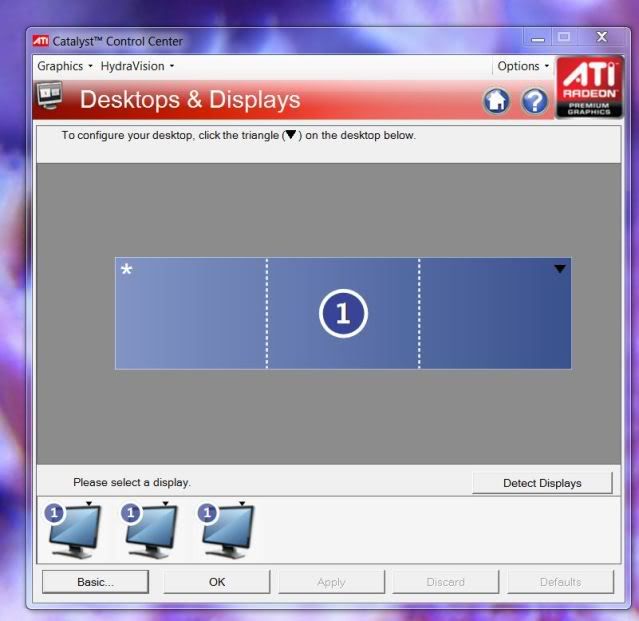Screen dimensions: 639x621
Task: Open triangle menu above second monitor icon
Action: pos(165,504)
